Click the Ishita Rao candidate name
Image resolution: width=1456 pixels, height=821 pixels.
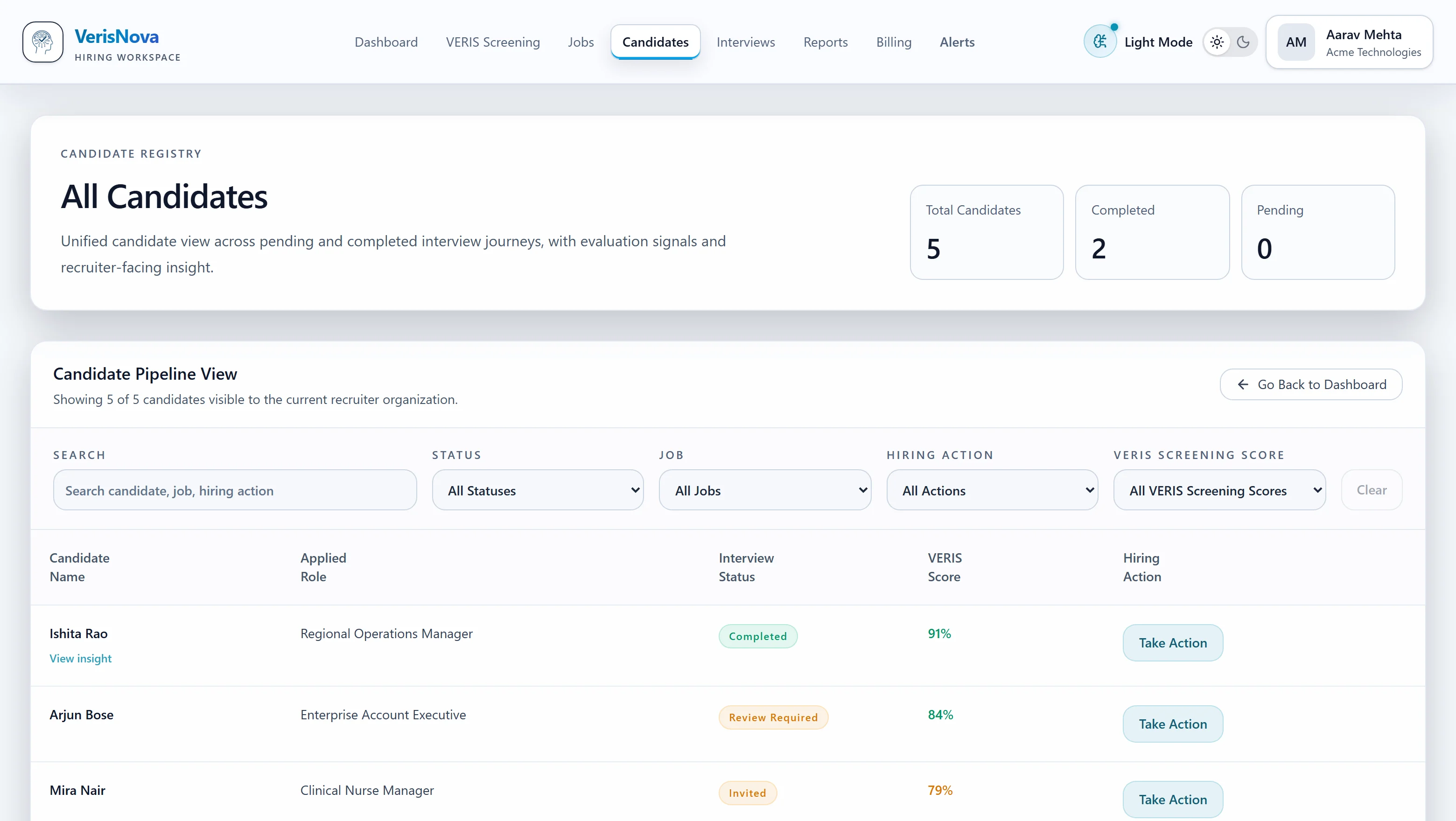click(x=78, y=633)
